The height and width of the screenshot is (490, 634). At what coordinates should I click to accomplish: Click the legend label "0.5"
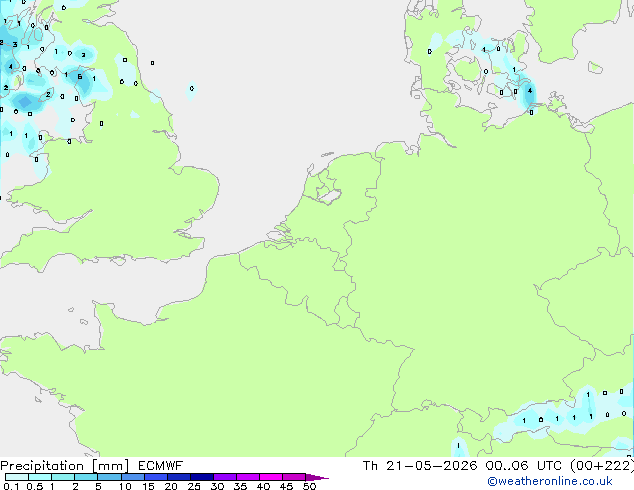(x=35, y=486)
